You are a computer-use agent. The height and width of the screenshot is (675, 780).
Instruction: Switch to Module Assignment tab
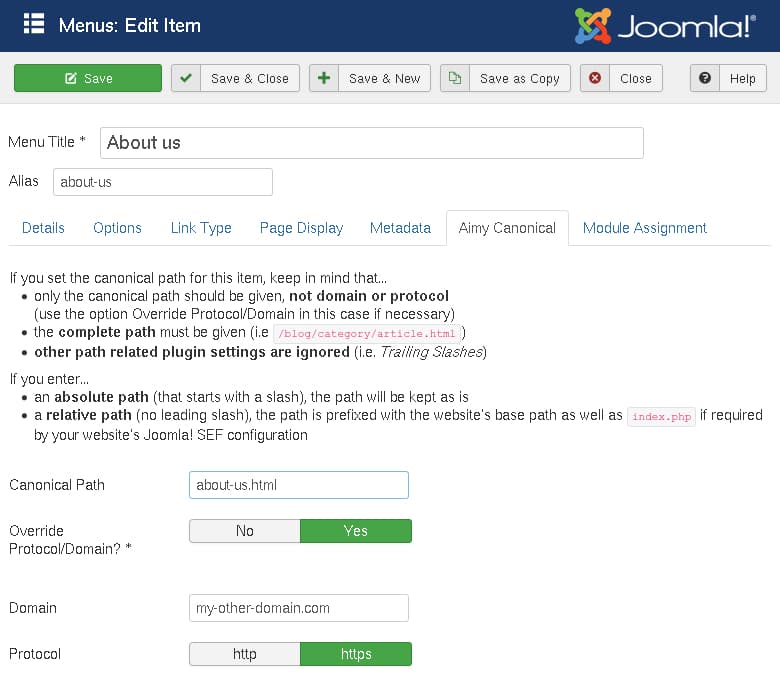645,228
